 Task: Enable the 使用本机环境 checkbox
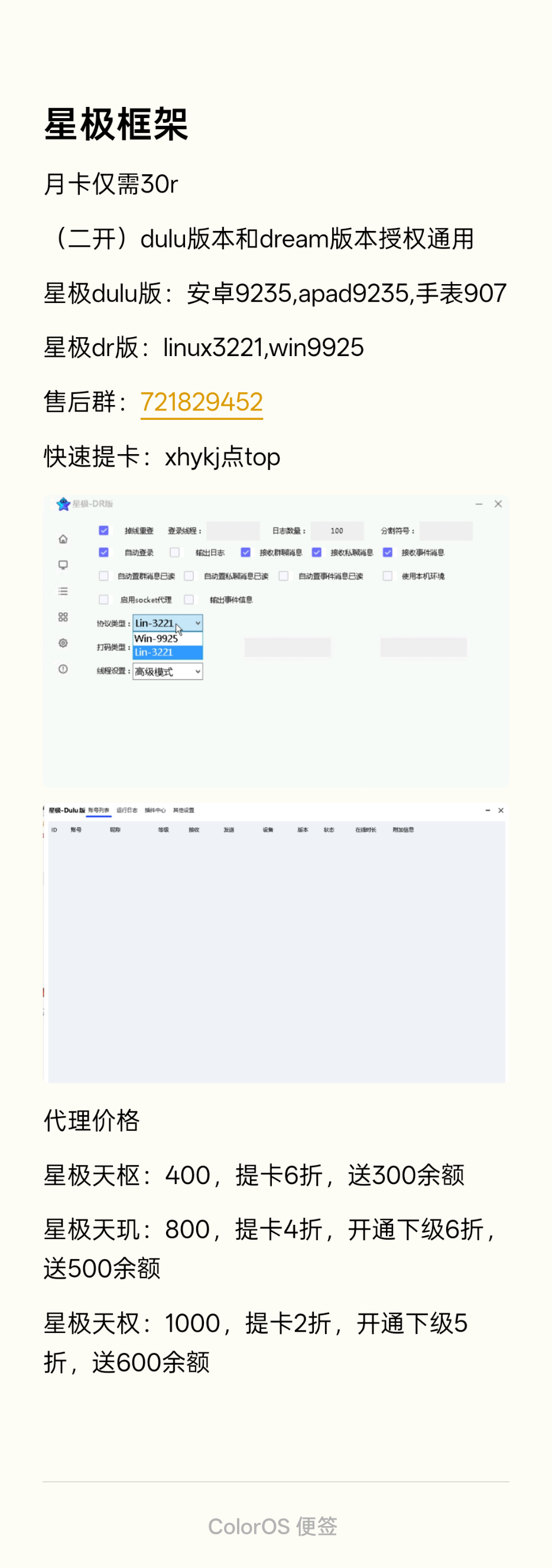[388, 576]
